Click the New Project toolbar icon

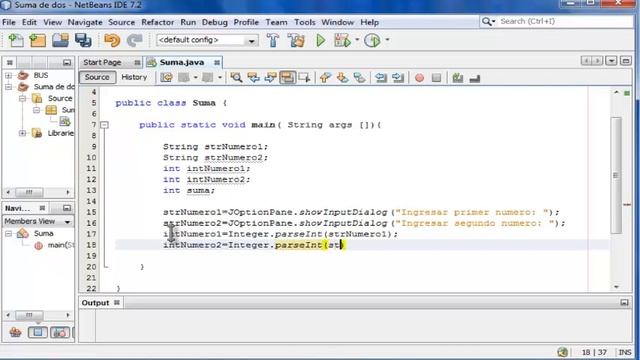(x=37, y=40)
